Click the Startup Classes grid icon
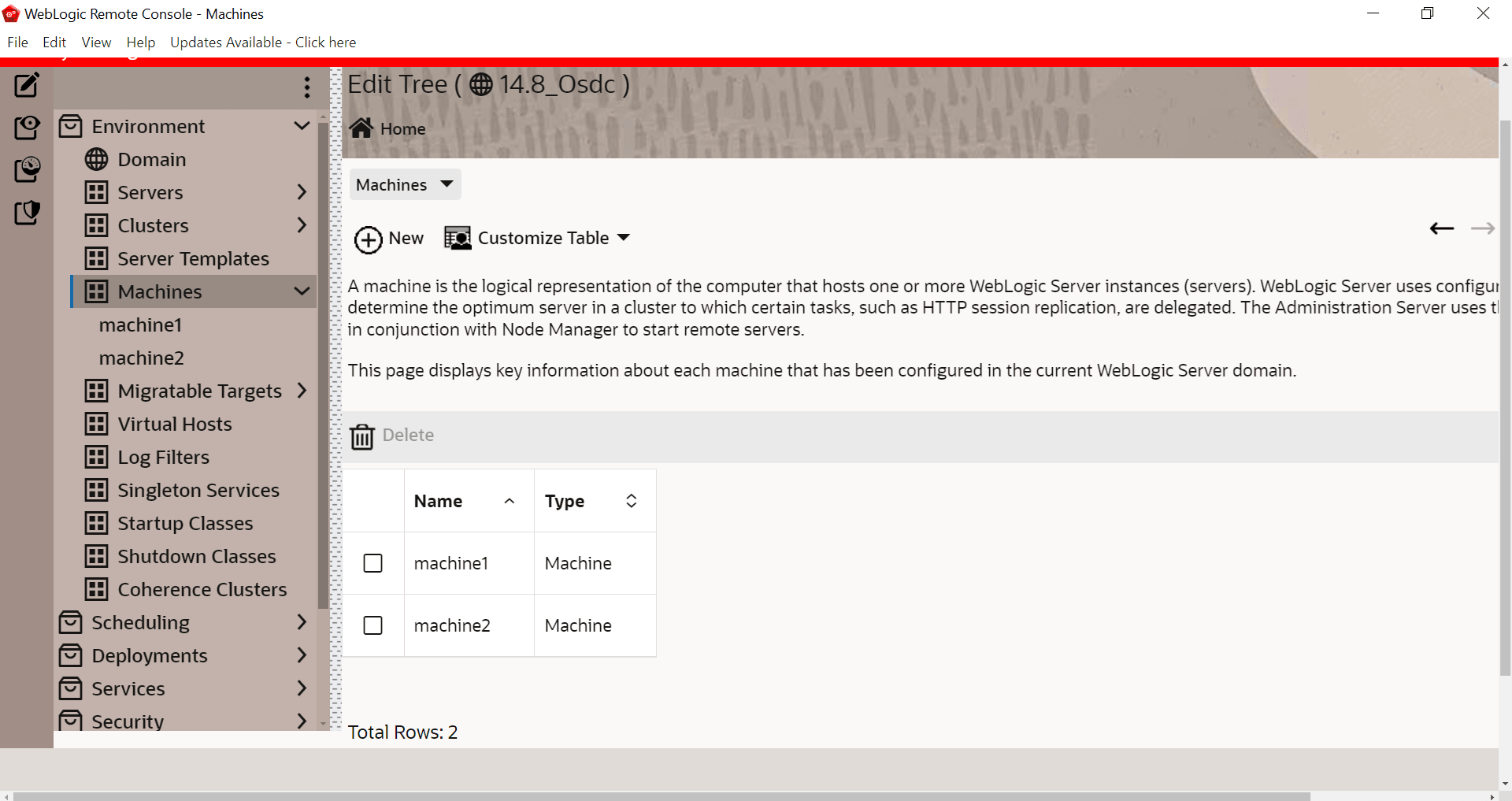Screen dimensions: 1512x801 point(96,523)
